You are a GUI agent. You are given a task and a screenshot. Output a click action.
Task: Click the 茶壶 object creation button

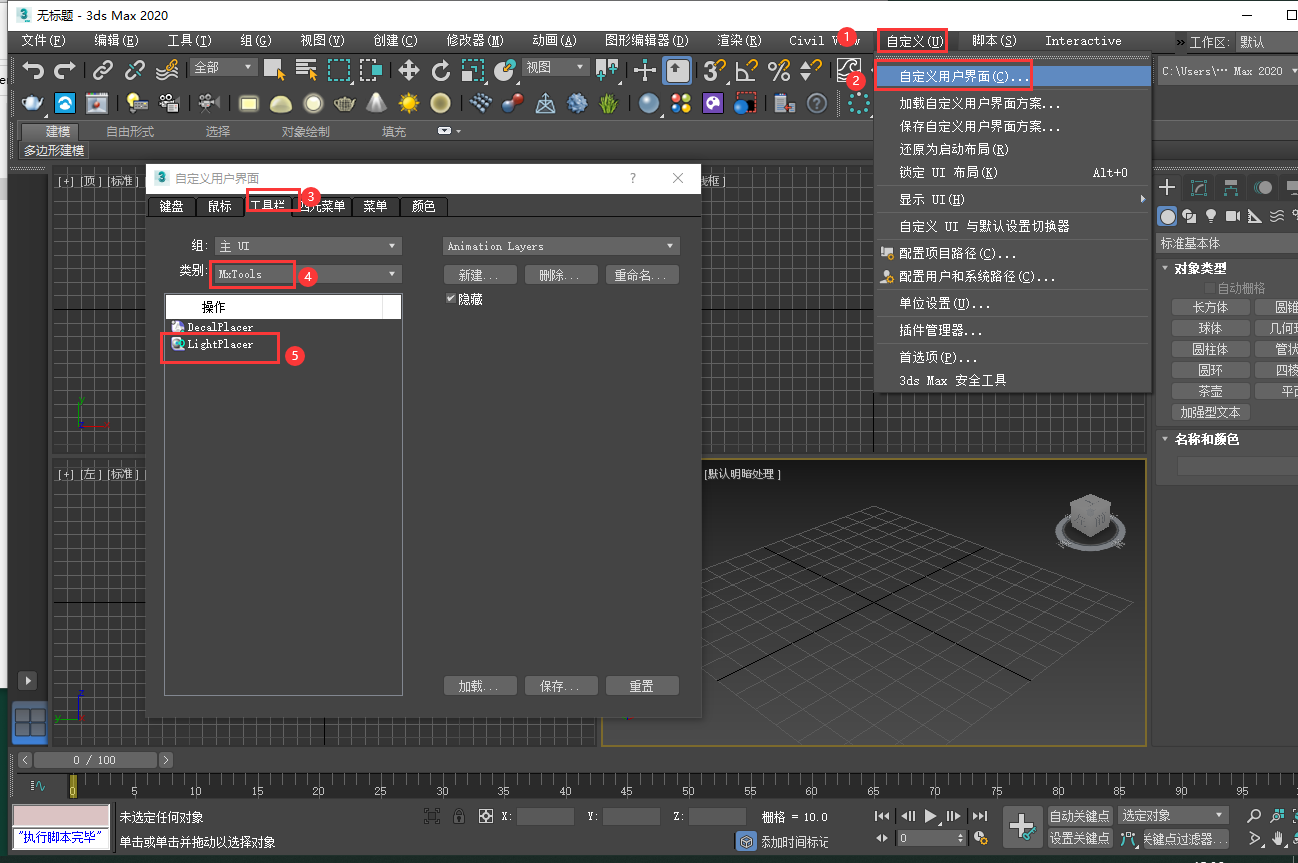point(1210,390)
